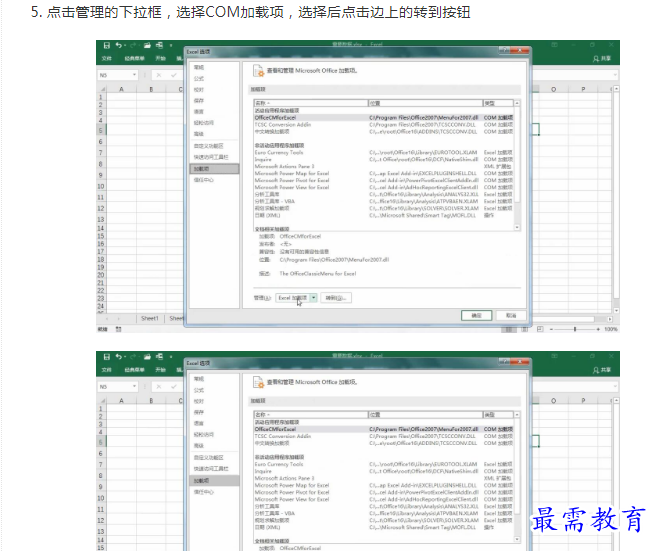Viewport: 654px width, 551px height.
Task: Select OfficeCMforExcel row in first dialog list
Action: (x=383, y=118)
